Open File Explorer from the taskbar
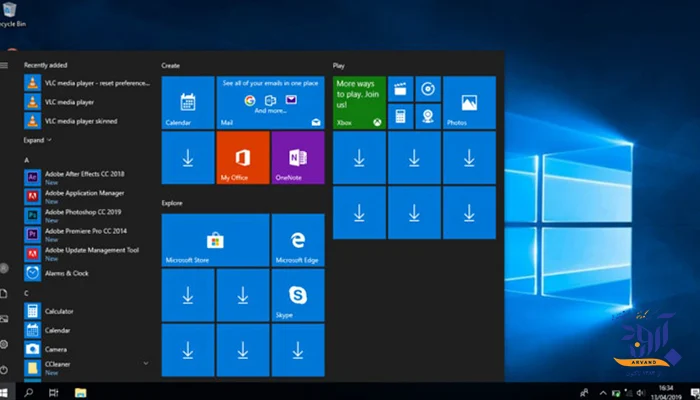This screenshot has width=700, height=400. pos(80,393)
